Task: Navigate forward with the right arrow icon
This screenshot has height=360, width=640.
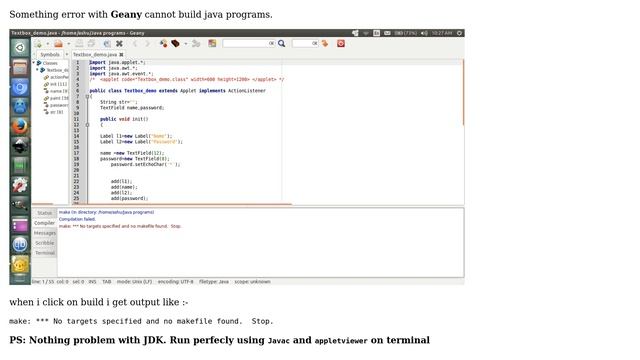Action: tap(147, 44)
